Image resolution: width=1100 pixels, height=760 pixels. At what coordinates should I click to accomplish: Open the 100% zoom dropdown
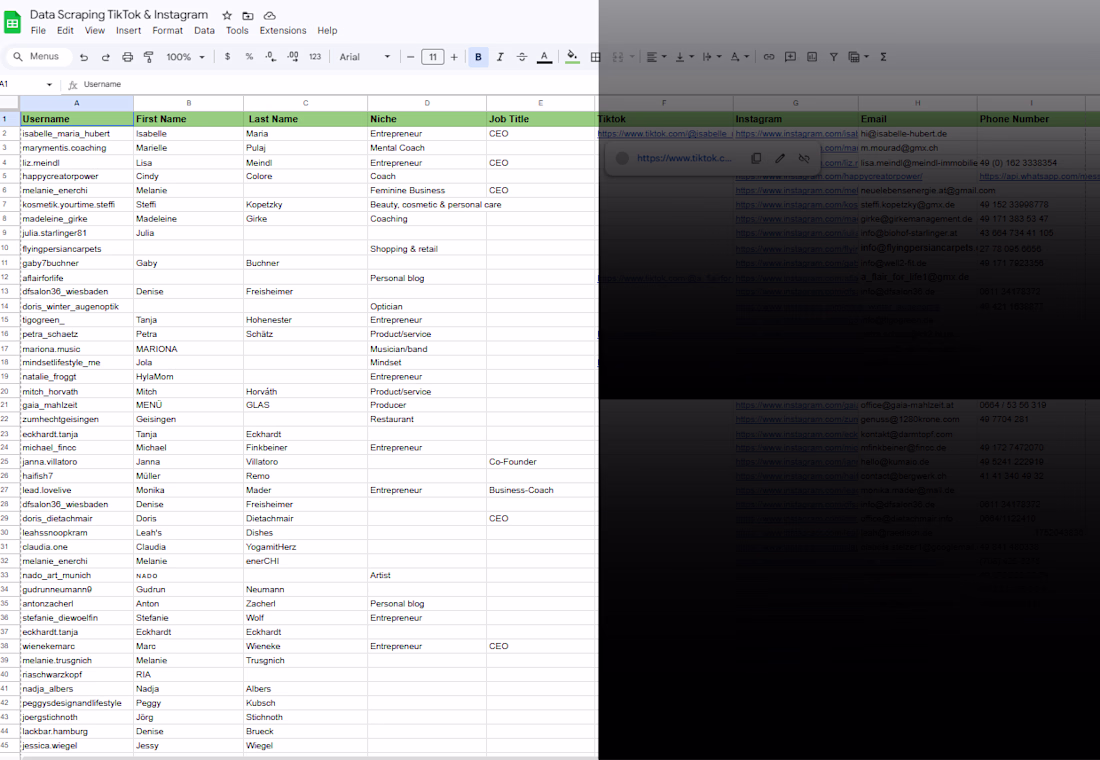click(185, 57)
